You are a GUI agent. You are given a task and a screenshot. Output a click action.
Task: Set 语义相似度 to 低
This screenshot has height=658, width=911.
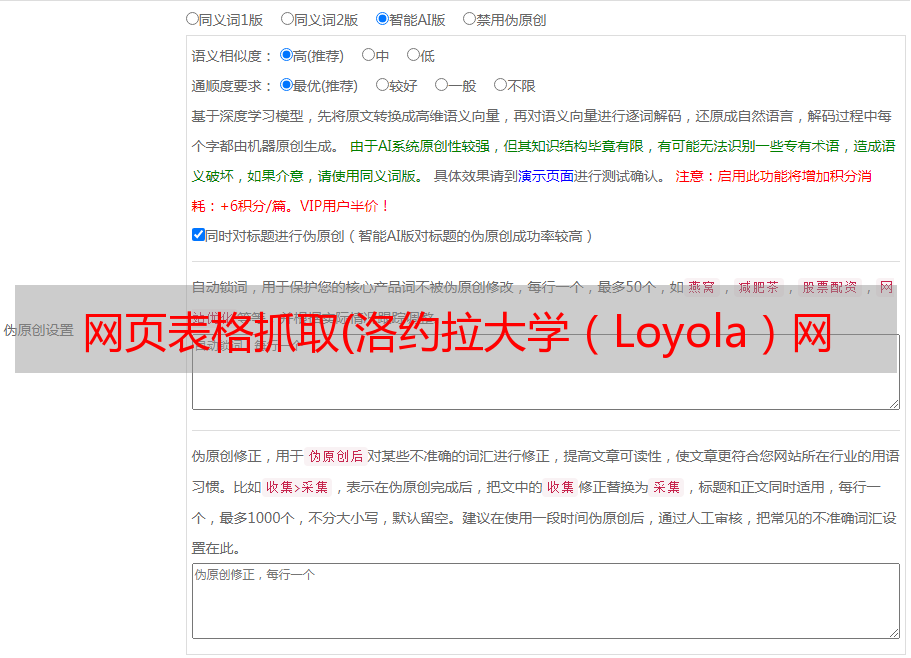coord(413,55)
